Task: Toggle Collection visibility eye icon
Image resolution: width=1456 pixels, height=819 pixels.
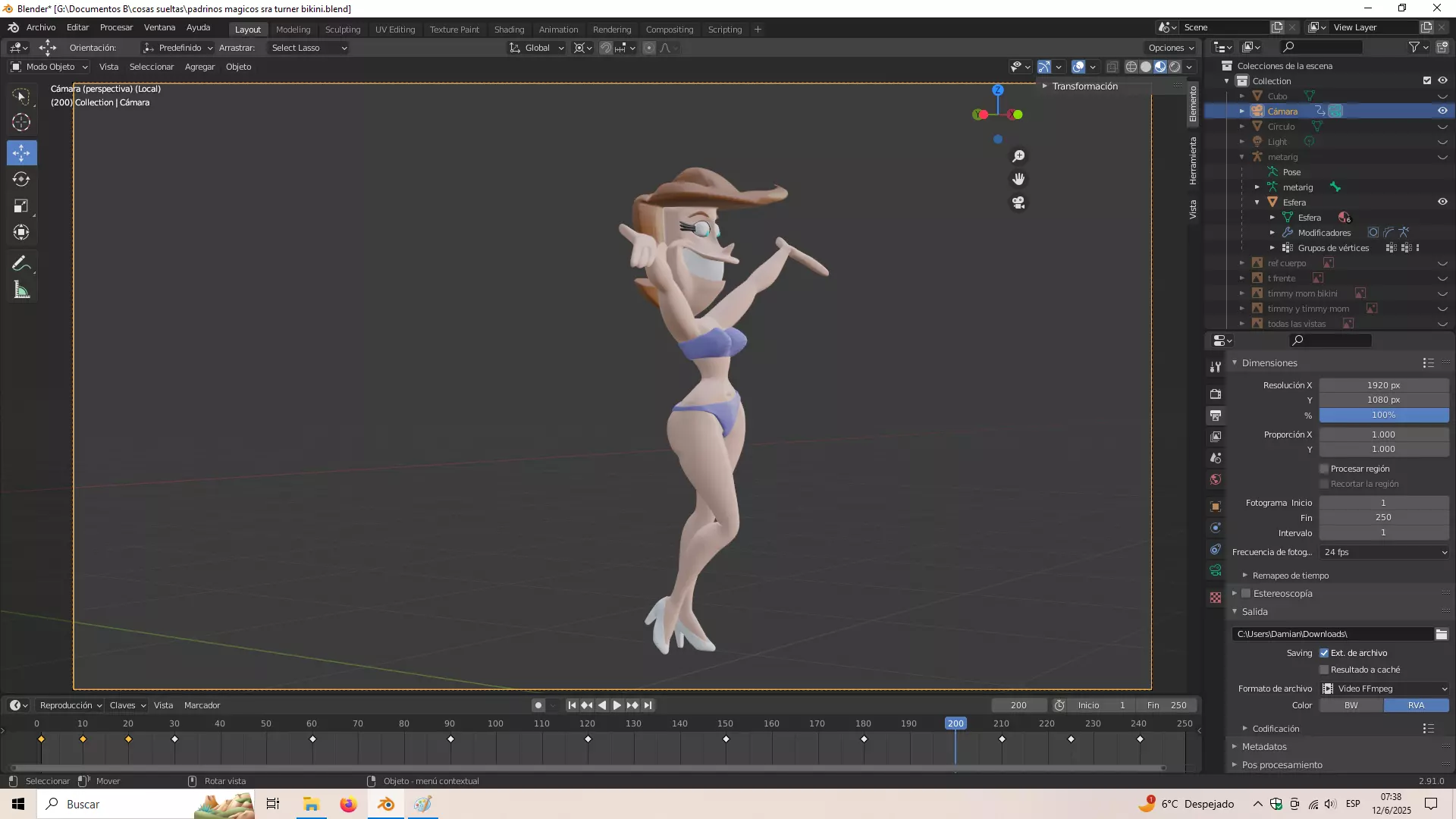Action: coord(1442,80)
